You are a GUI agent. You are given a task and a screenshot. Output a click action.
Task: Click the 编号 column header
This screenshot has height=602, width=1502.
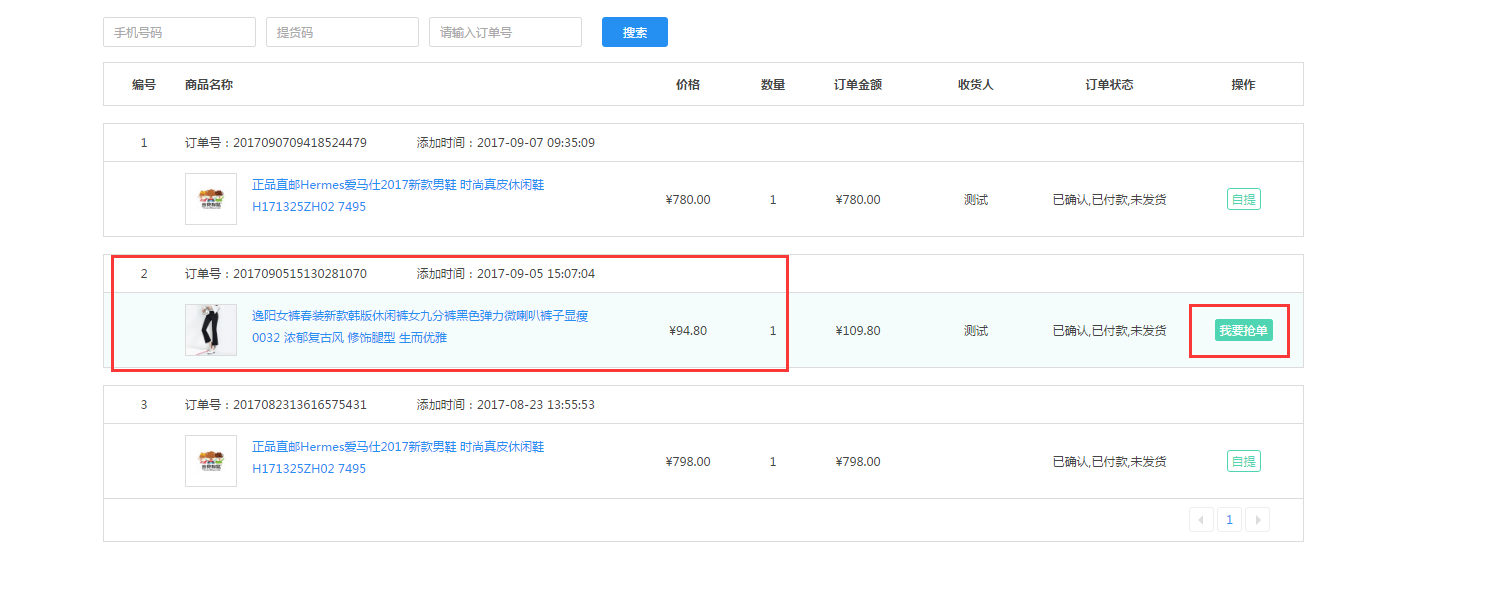tap(144, 85)
